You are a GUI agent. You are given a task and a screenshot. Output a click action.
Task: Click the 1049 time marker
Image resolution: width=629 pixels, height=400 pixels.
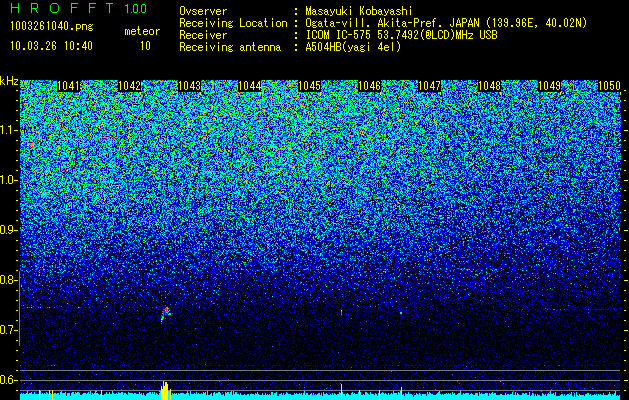tap(549, 86)
